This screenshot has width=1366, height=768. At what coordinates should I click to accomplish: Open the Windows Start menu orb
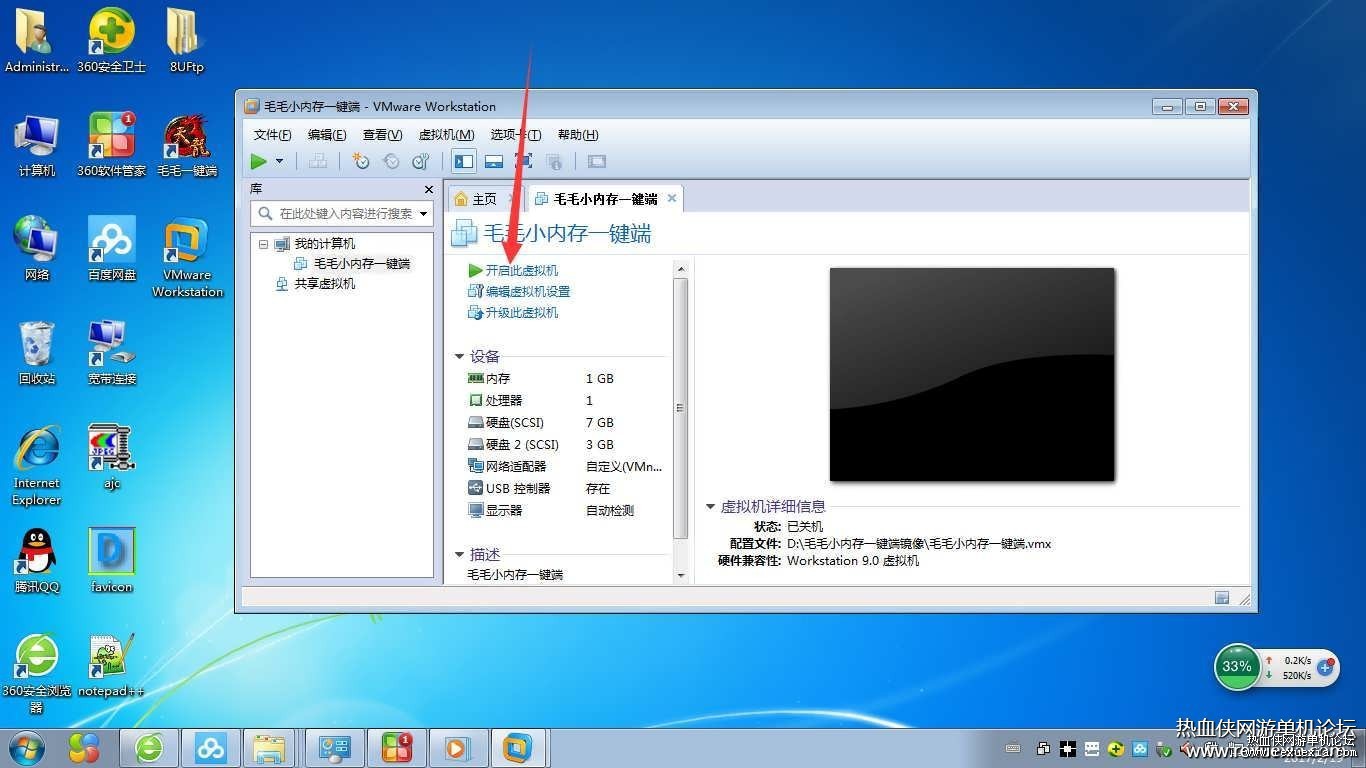[x=26, y=747]
